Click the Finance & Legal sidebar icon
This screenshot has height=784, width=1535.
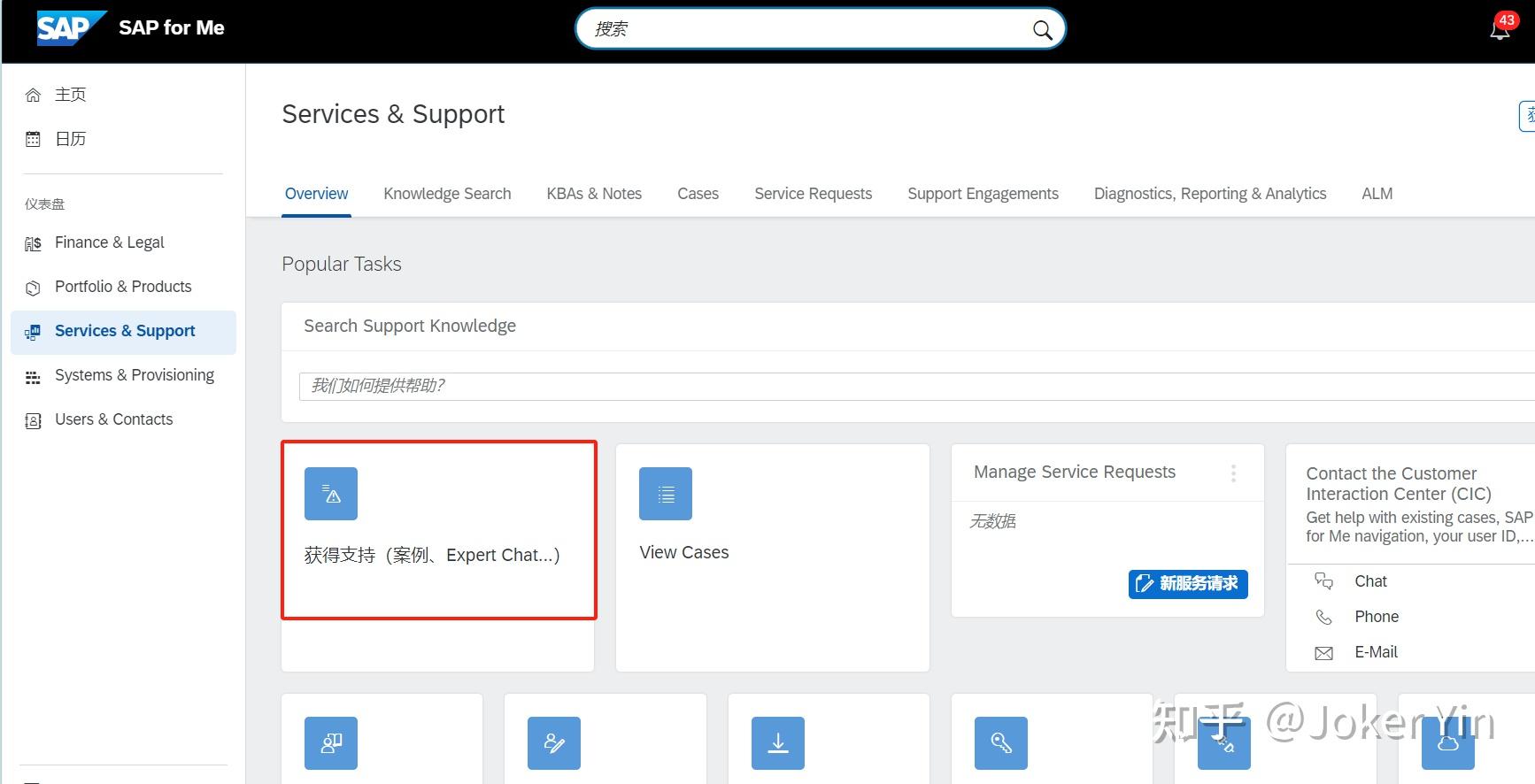pos(33,243)
